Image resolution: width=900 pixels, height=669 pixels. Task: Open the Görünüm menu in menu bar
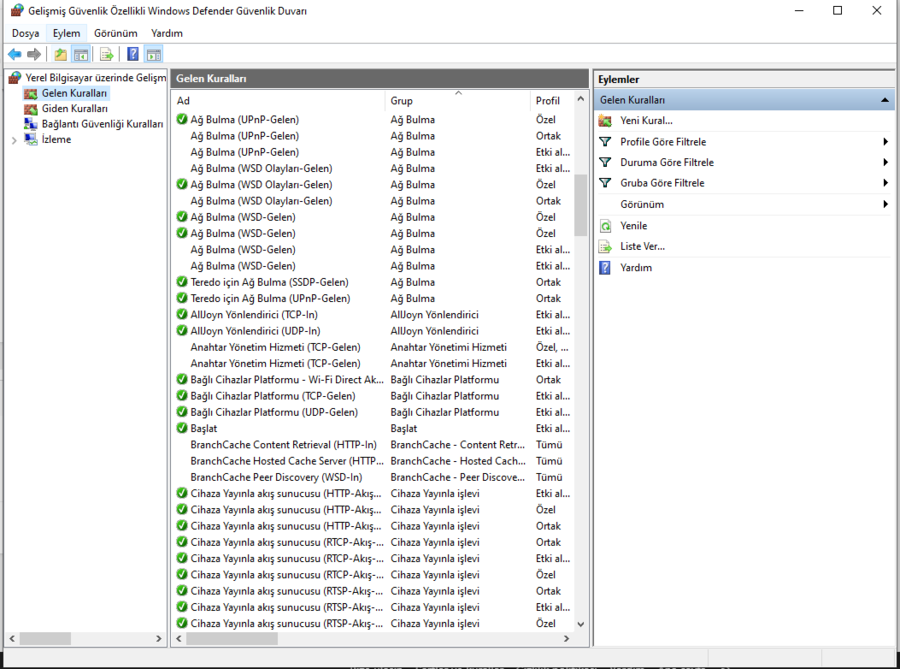(x=115, y=33)
